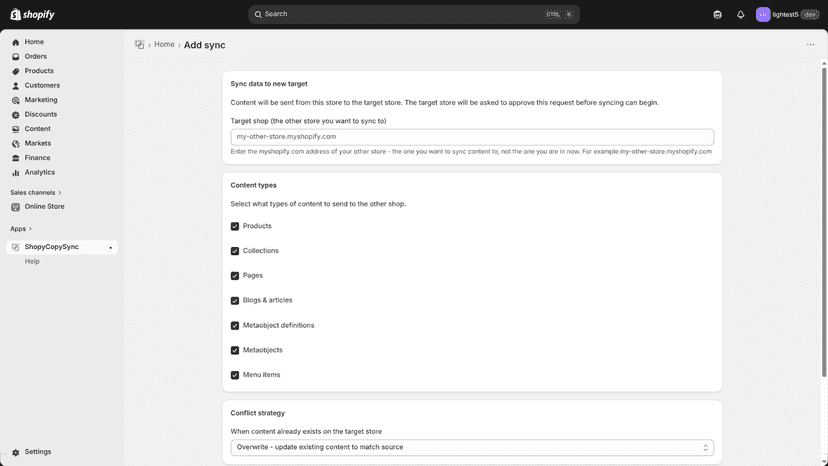Viewport: 828px width, 466px height.
Task: Click the search magnifier icon
Action: point(258,14)
